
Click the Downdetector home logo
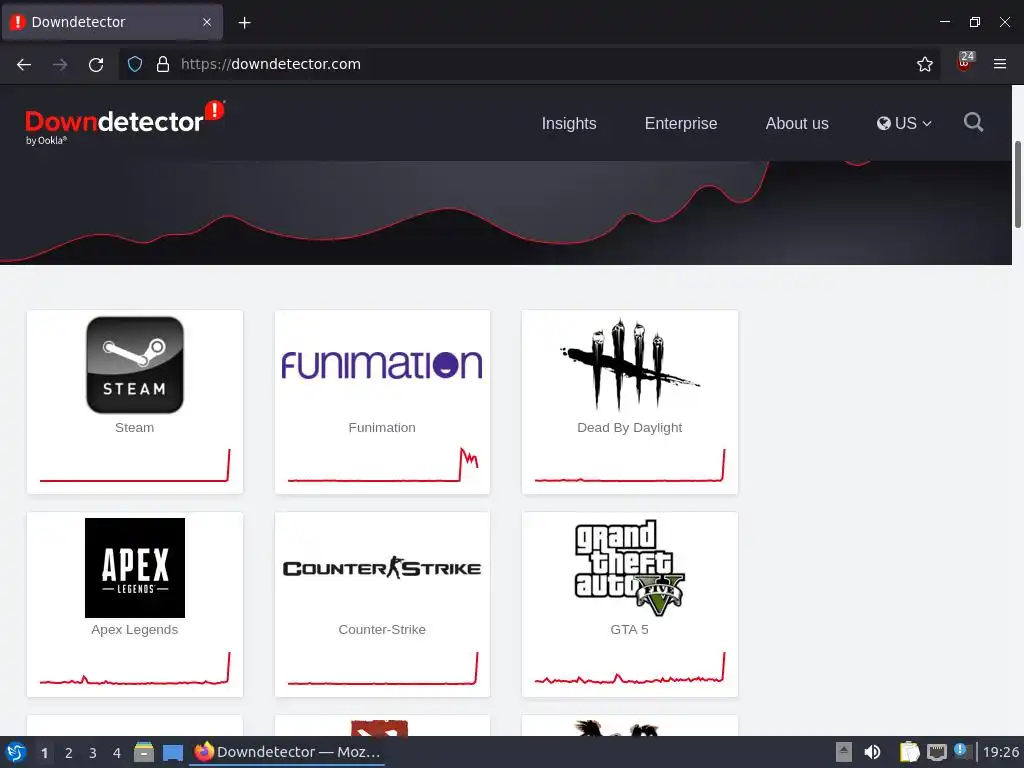tap(124, 123)
